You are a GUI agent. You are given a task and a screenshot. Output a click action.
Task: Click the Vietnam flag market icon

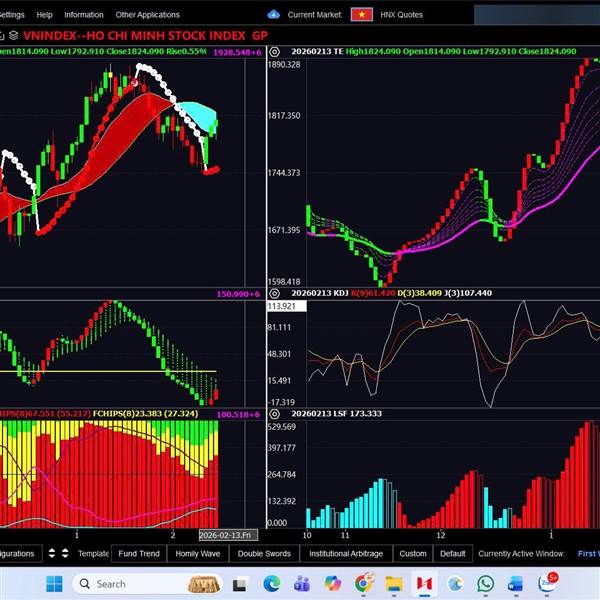pyautogui.click(x=361, y=15)
